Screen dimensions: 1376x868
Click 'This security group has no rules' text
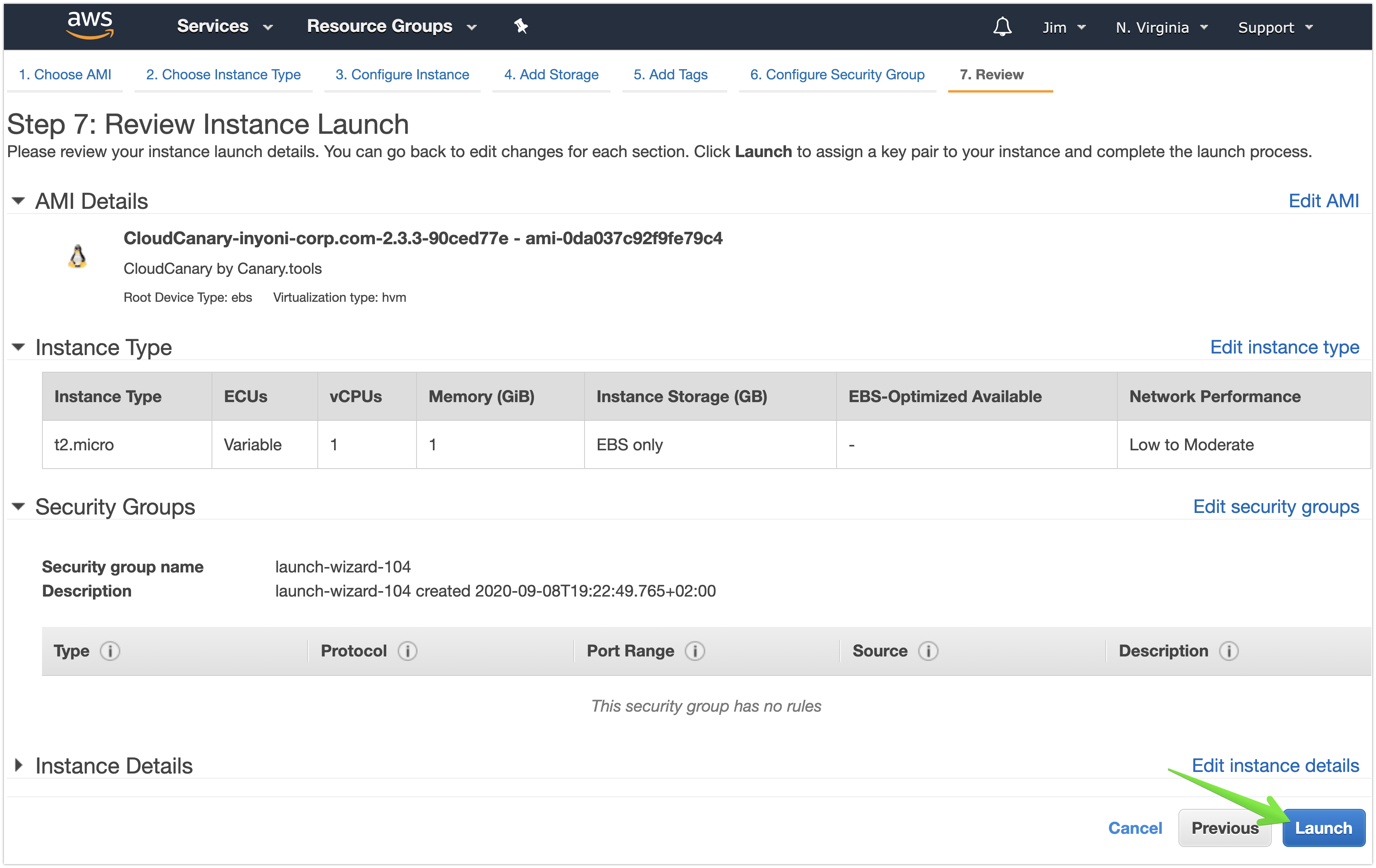click(706, 706)
